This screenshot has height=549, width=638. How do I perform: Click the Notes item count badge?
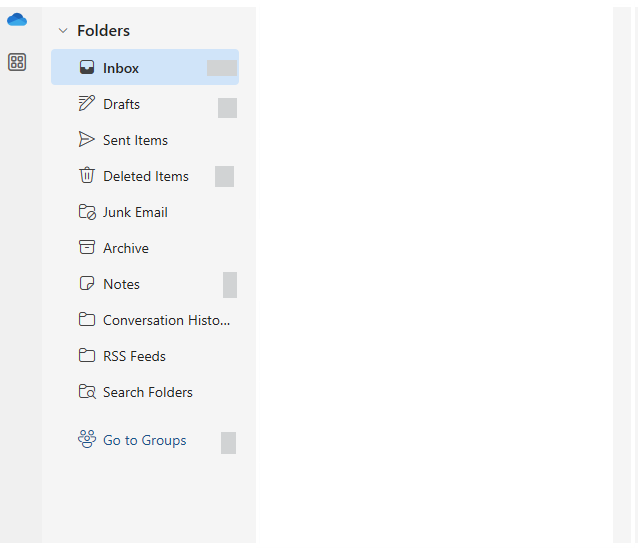[230, 285]
